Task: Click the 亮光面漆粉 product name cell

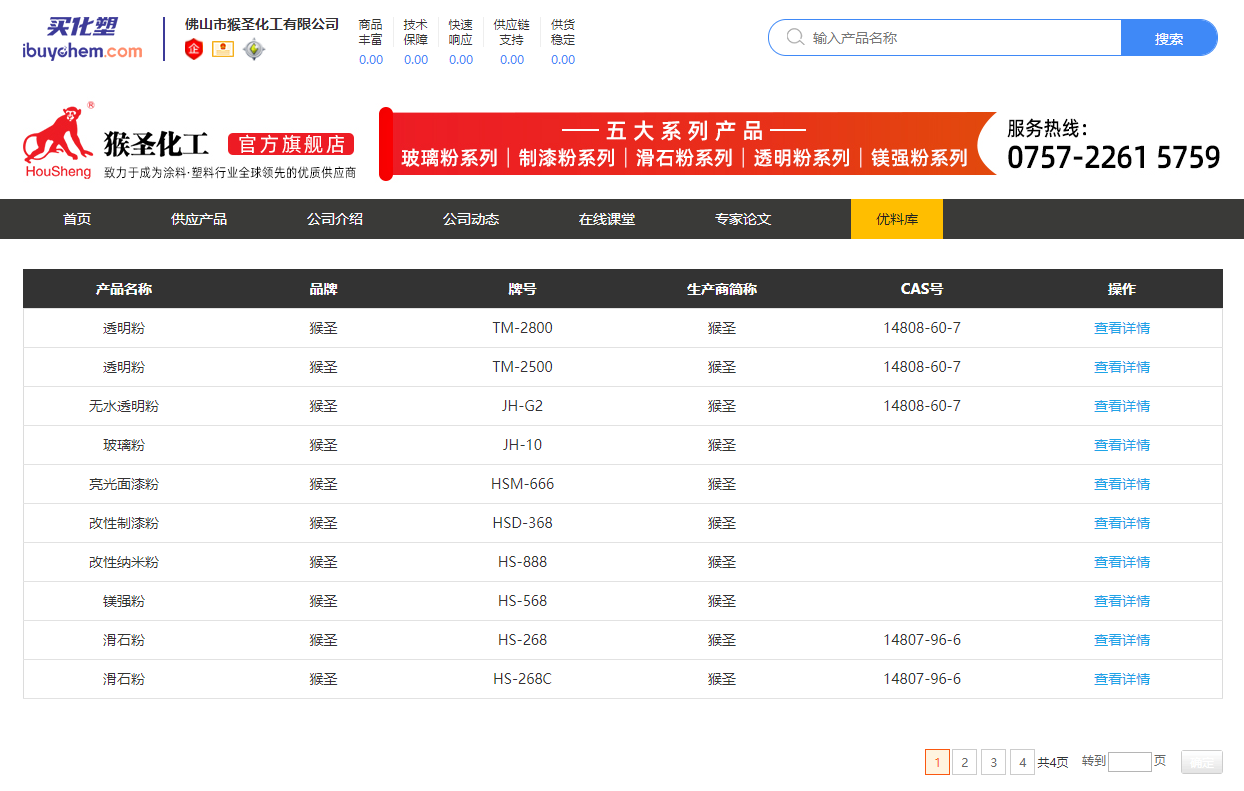Action: click(124, 484)
